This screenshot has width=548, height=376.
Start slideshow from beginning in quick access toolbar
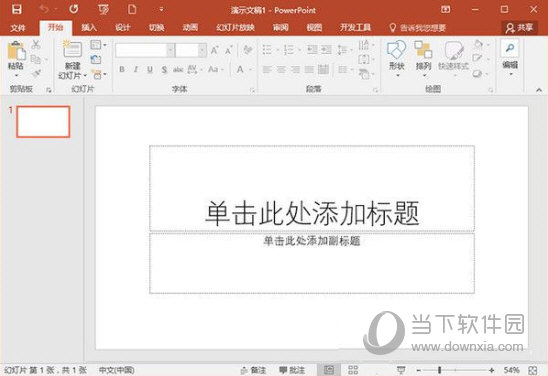[x=103, y=9]
